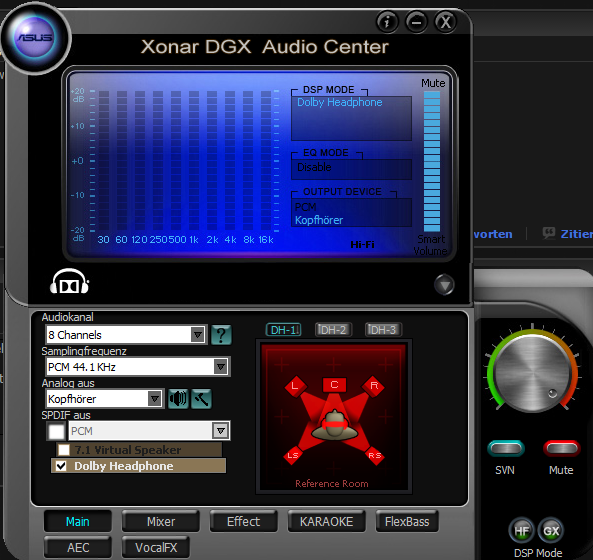The width and height of the screenshot is (593, 560).
Task: Click the Reference Room label
Action: coord(332,484)
